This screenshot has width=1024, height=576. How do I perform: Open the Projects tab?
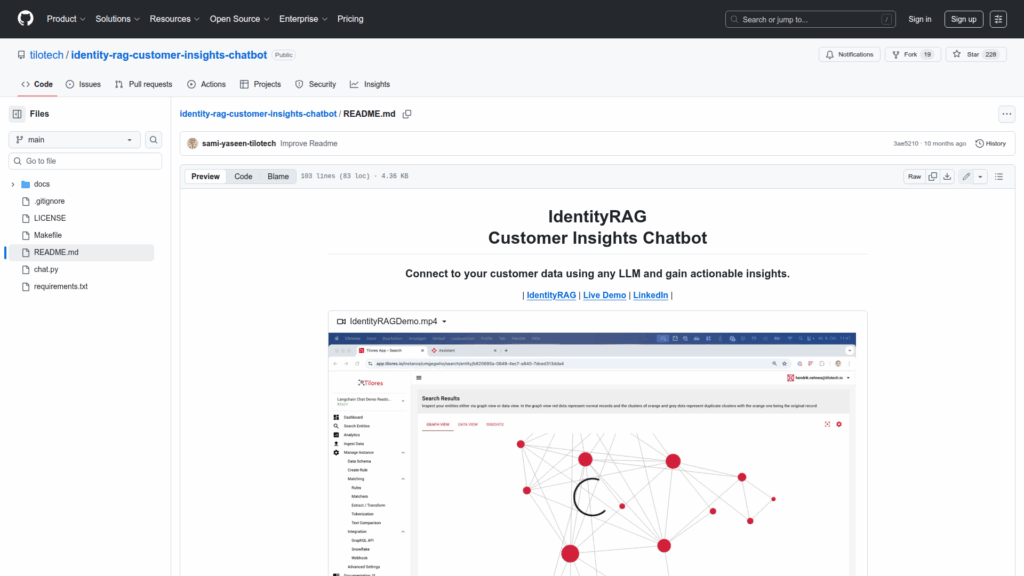260,84
